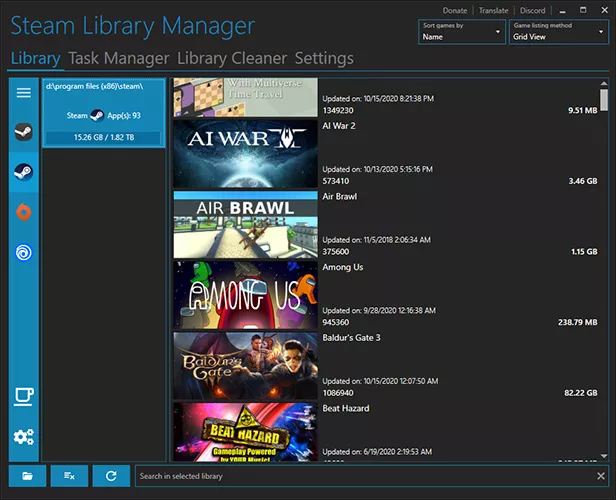The height and width of the screenshot is (500, 616).
Task: Click Updated on: 11/5/2018 2:06:34 AM
Action: 376,240
